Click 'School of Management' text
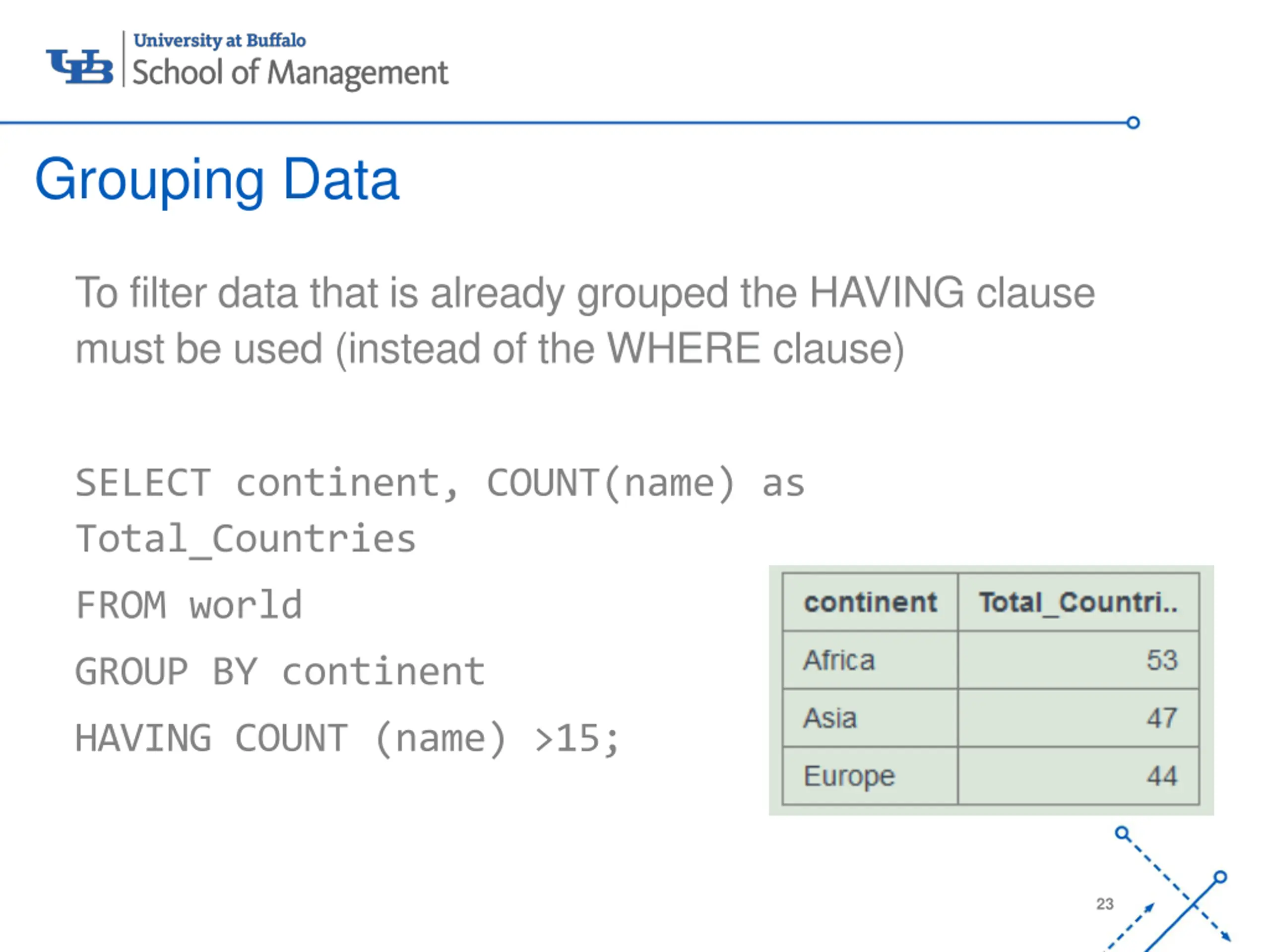The image size is (1270, 952). (290, 73)
